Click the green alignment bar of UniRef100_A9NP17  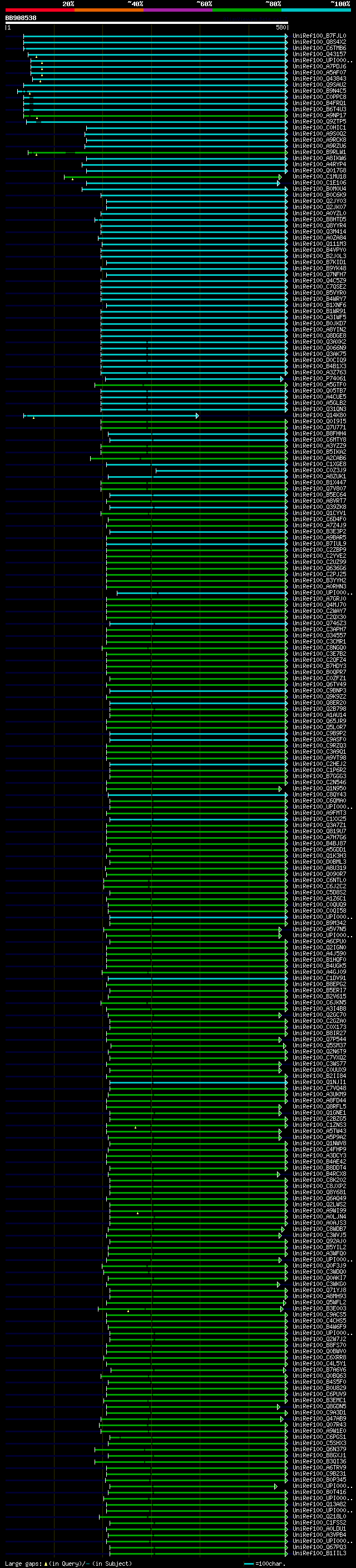[155, 116]
